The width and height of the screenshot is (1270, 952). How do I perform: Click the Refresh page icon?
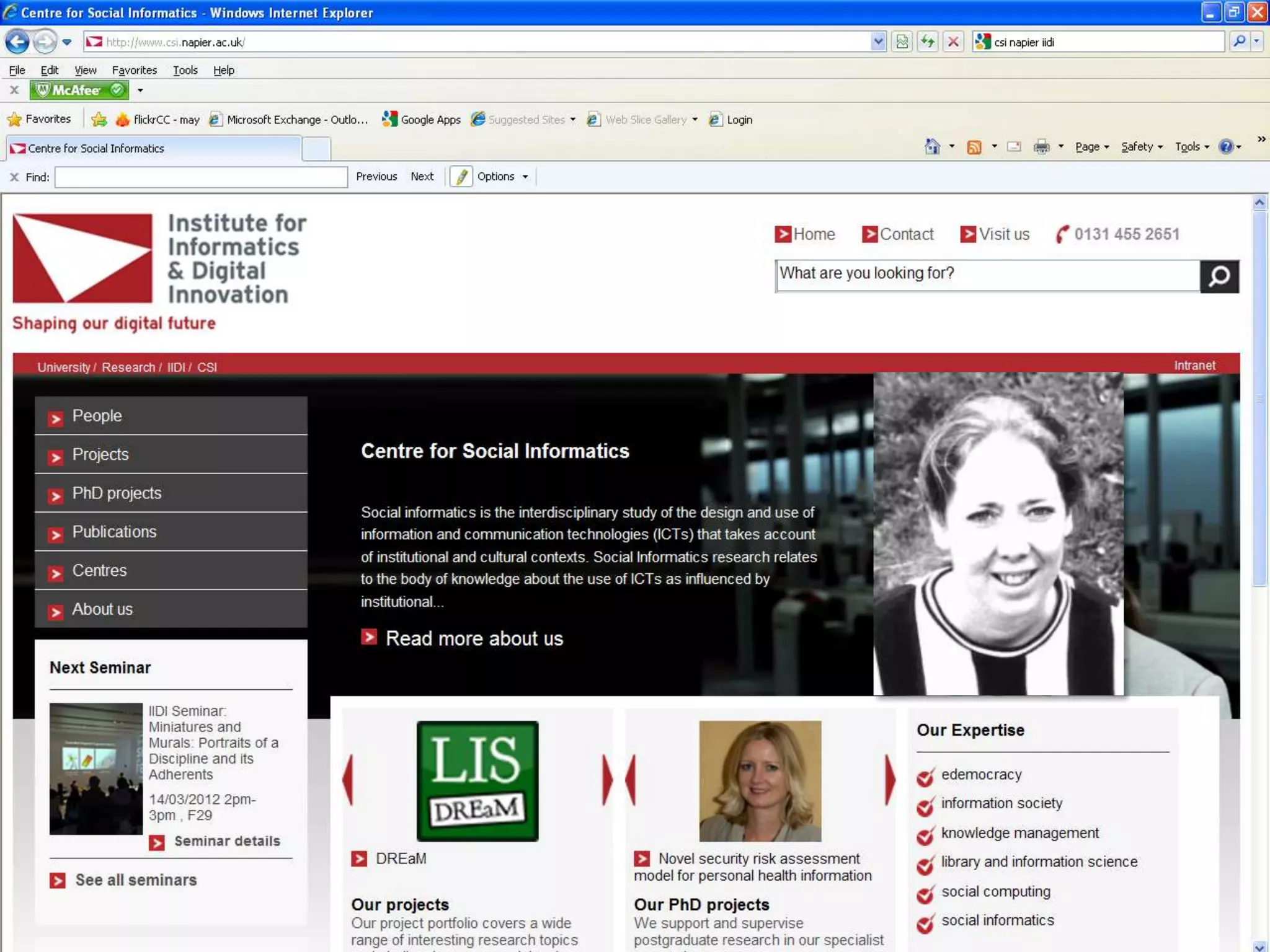click(927, 42)
